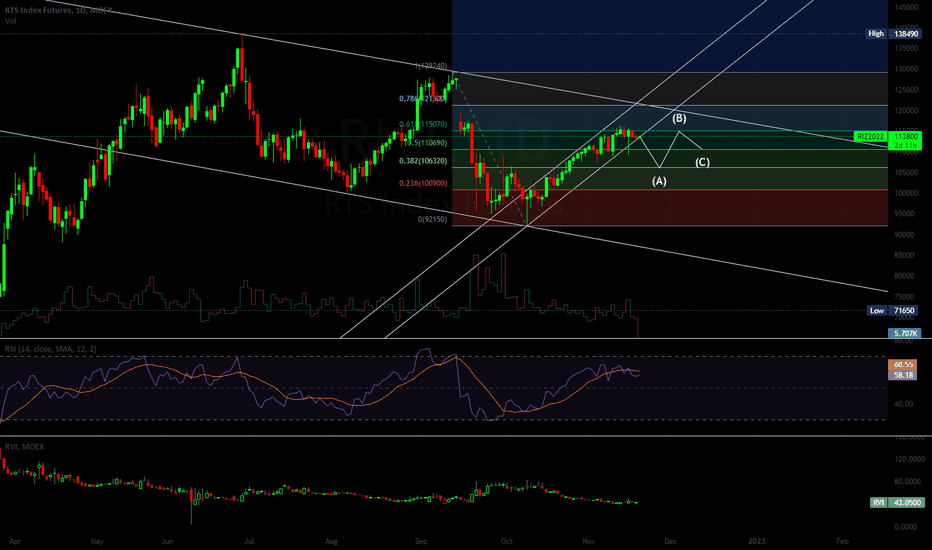Viewport: 932px width, 550px height.
Task: Select the (C) wave label
Action: tap(703, 162)
